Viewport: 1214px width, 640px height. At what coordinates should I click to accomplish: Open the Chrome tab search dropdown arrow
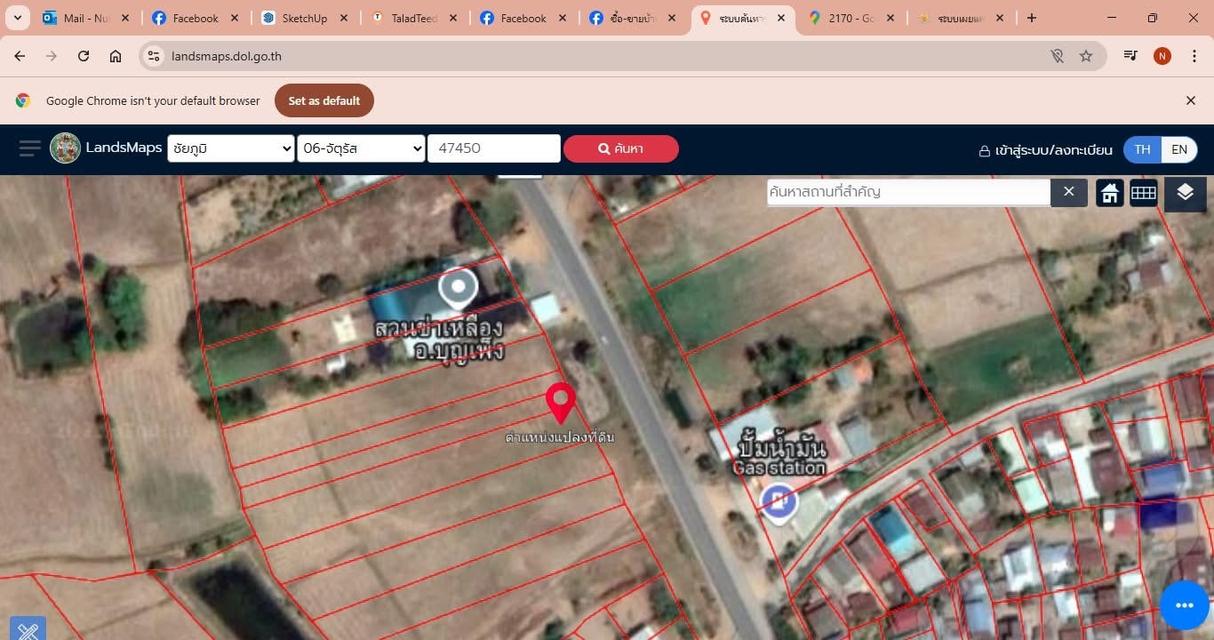click(17, 18)
